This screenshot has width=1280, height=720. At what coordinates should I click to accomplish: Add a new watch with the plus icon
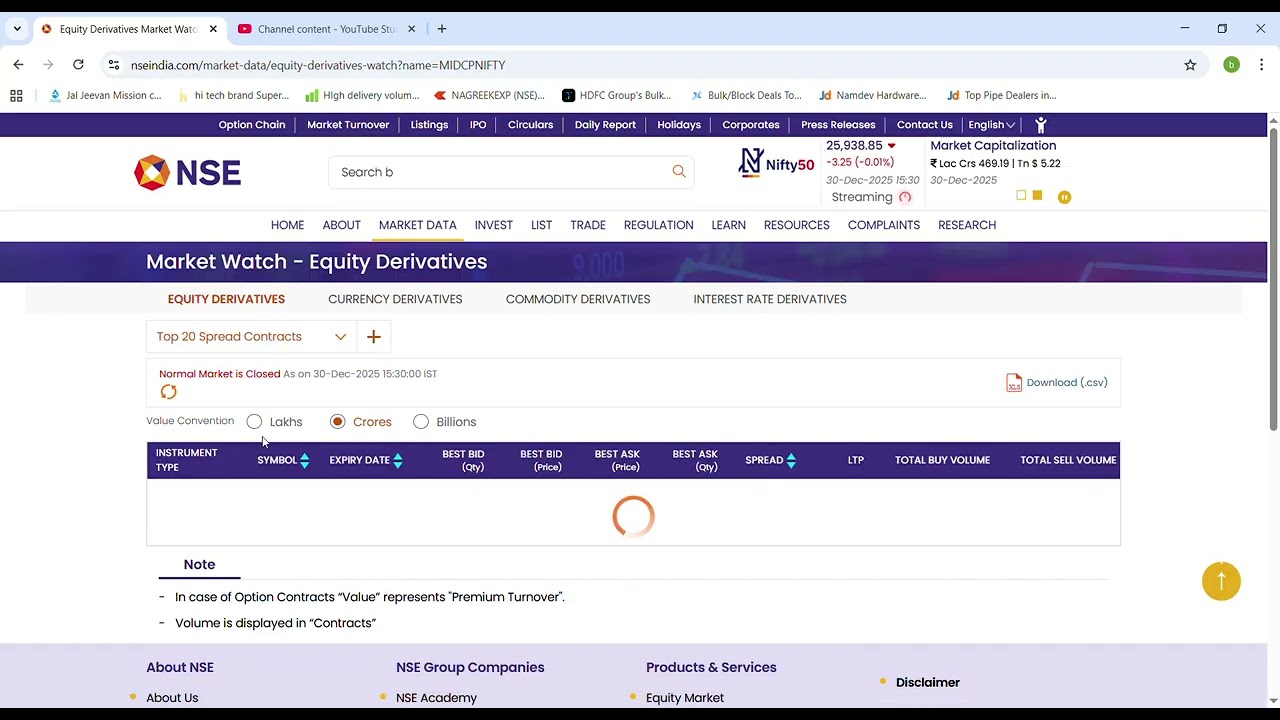coord(374,337)
